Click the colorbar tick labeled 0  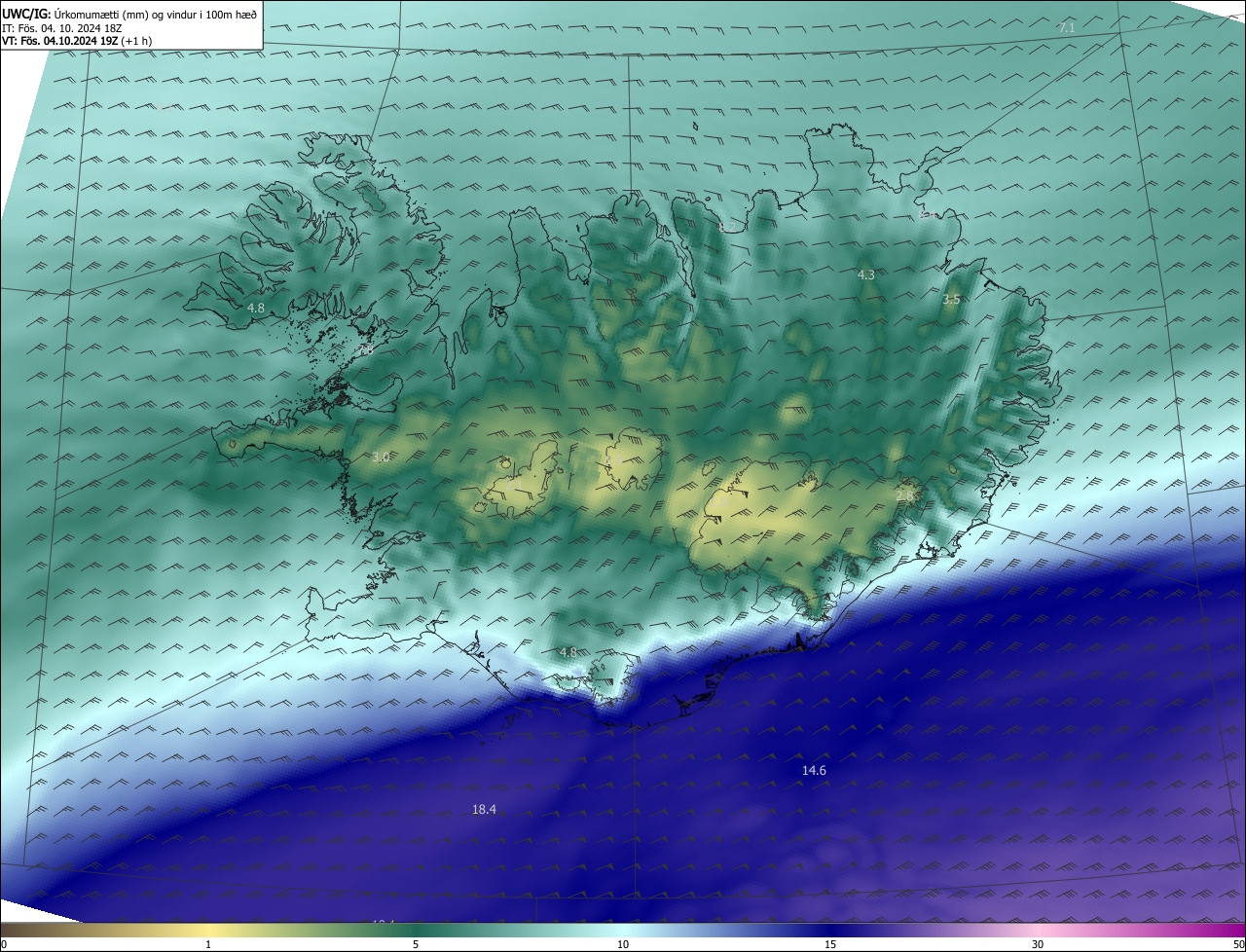[4, 944]
